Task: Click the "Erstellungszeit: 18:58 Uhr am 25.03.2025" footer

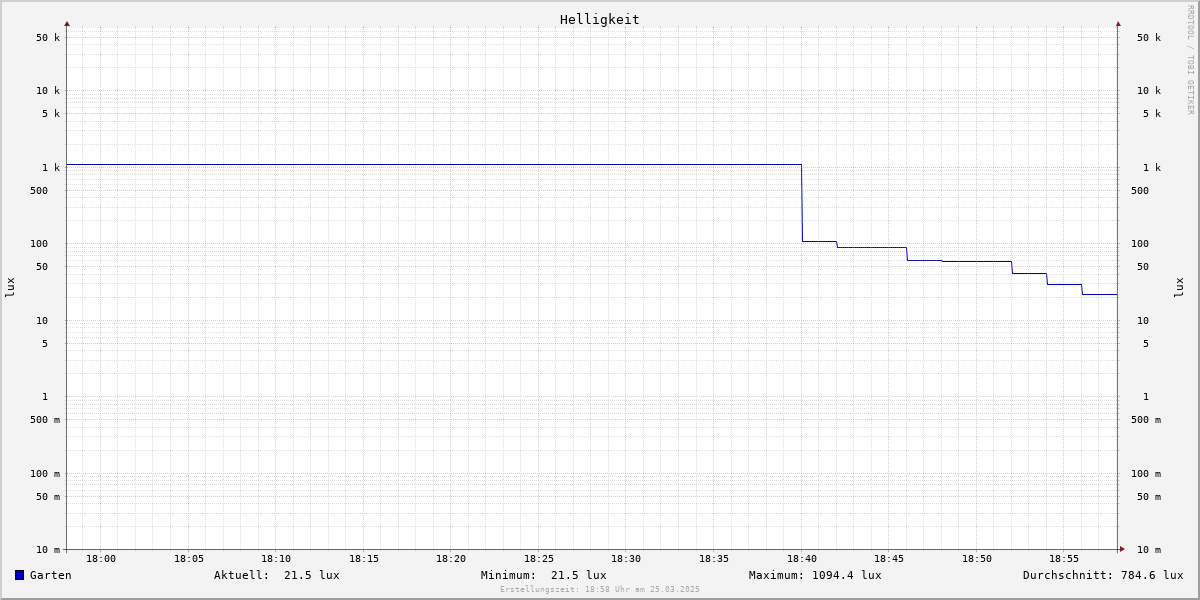Action: [x=600, y=590]
